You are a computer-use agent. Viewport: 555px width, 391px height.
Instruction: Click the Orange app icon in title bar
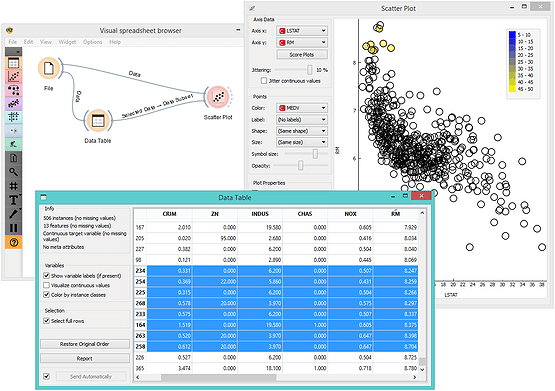coord(9,30)
